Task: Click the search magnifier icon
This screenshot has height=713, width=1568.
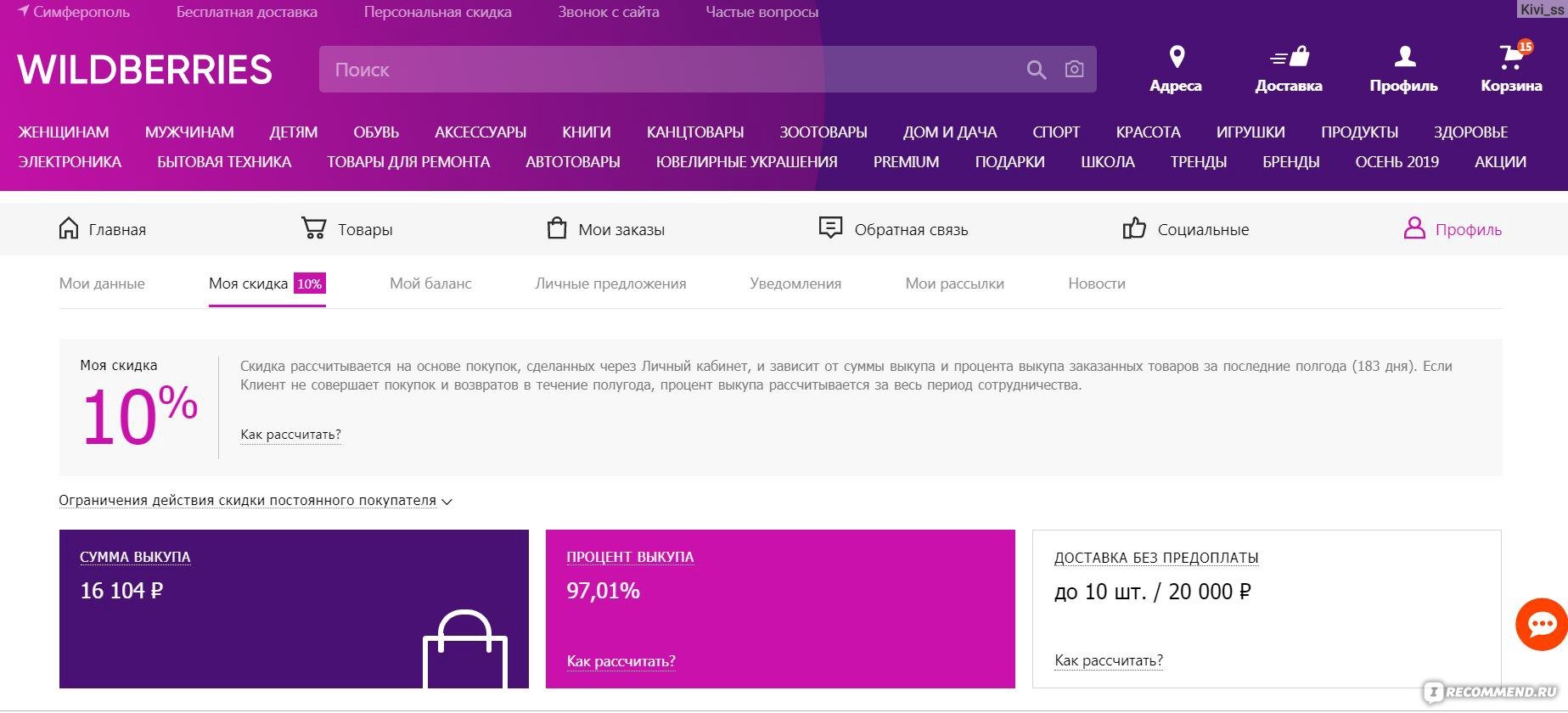Action: point(1036,70)
